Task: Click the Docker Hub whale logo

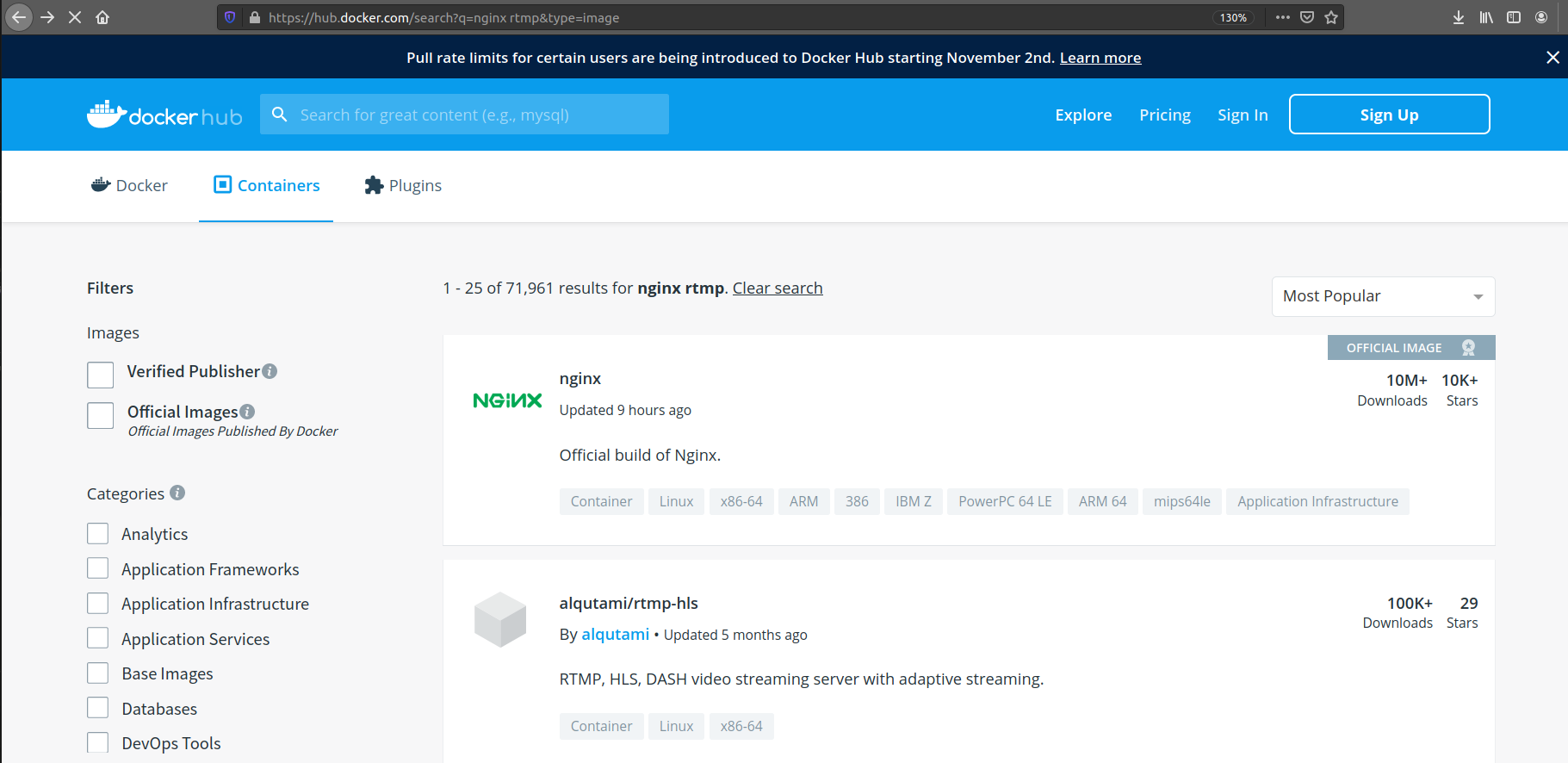Action: [164, 115]
